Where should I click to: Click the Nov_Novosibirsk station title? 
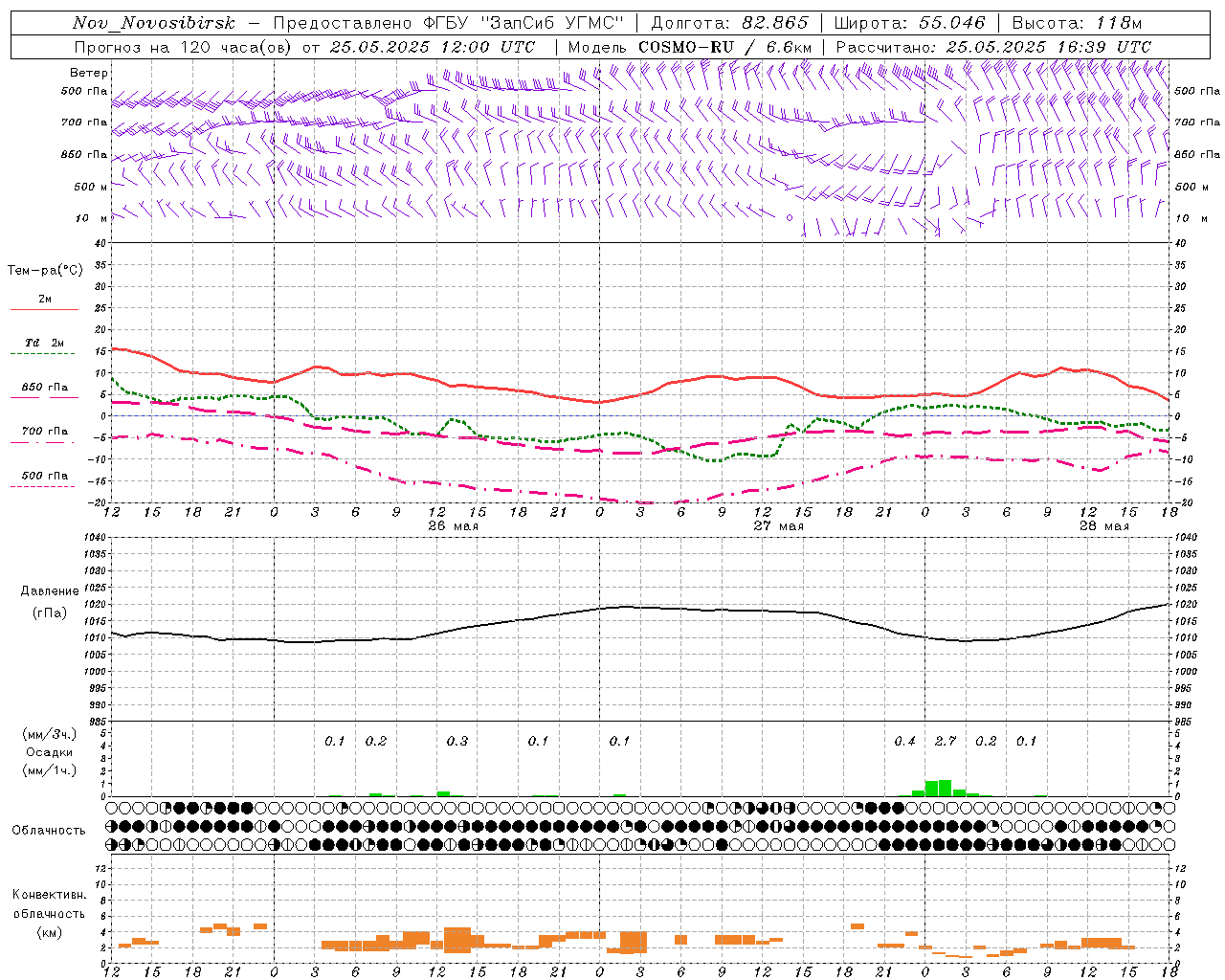click(x=154, y=23)
